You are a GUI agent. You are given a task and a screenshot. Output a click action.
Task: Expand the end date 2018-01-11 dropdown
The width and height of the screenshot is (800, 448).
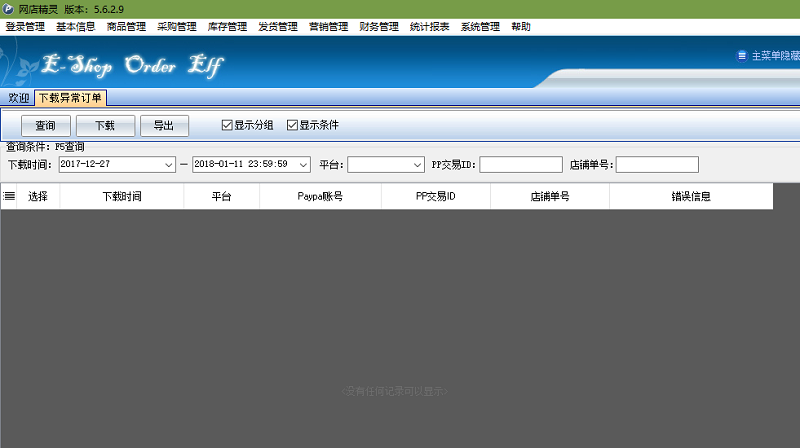tap(303, 164)
